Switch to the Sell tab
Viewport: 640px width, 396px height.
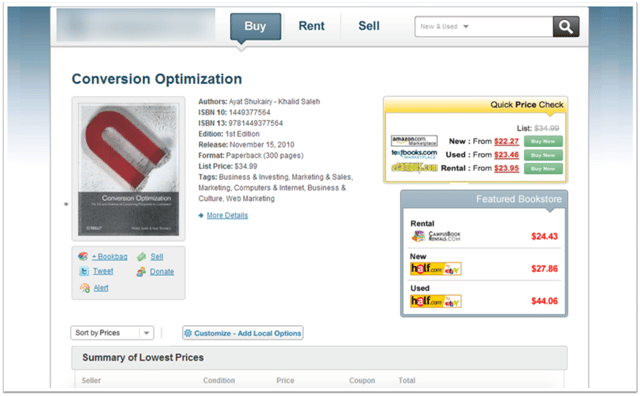pos(369,26)
